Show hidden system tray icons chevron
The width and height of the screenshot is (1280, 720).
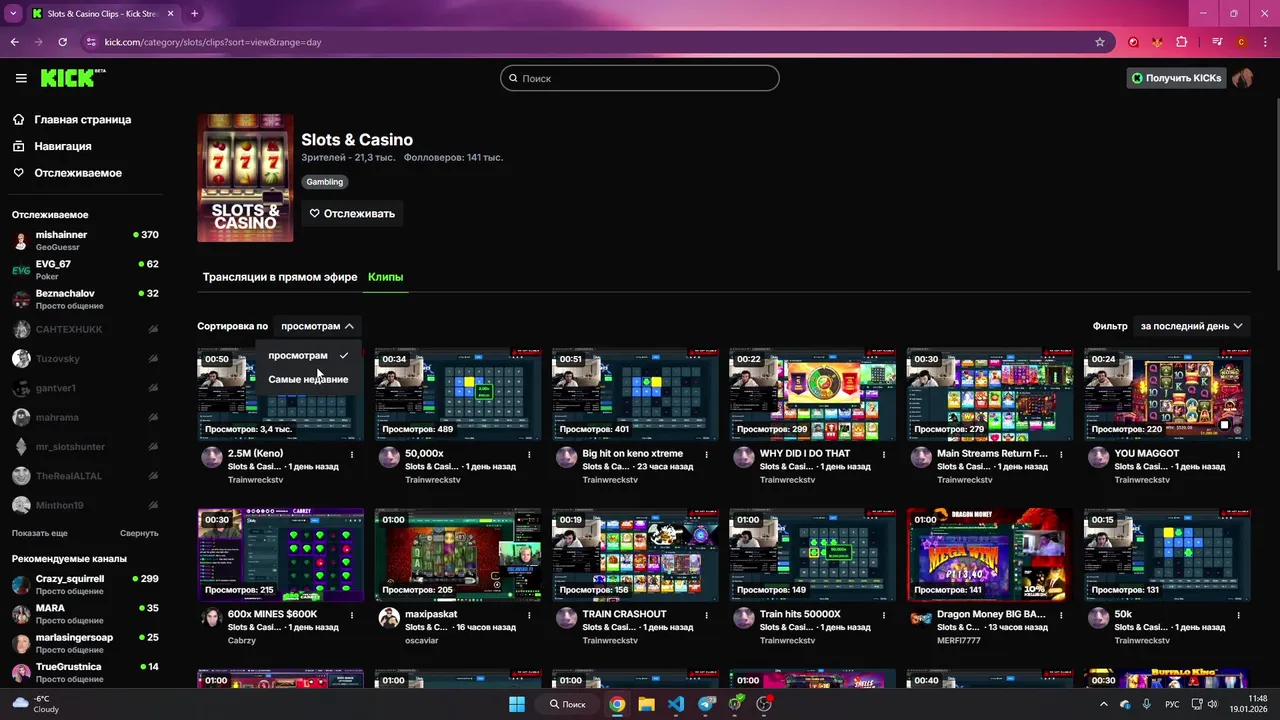click(1104, 704)
